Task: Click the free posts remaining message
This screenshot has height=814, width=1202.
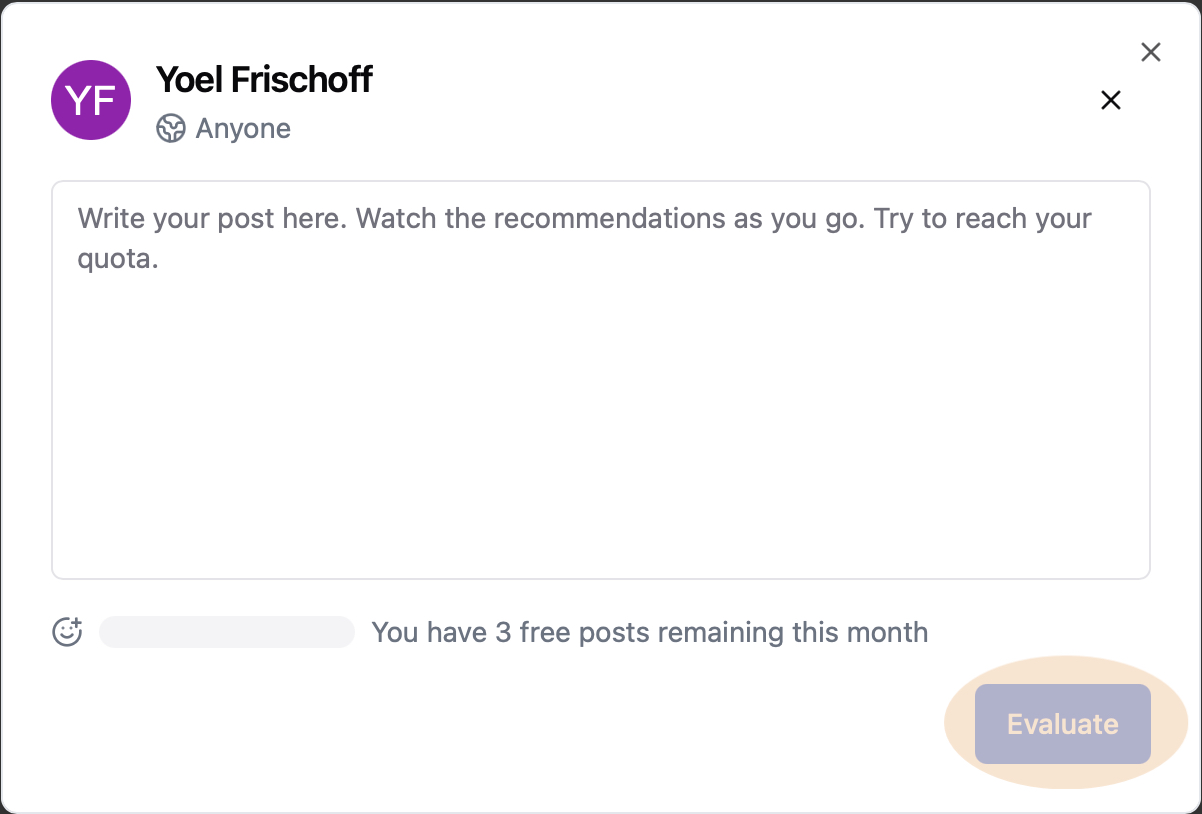Action: (x=650, y=632)
